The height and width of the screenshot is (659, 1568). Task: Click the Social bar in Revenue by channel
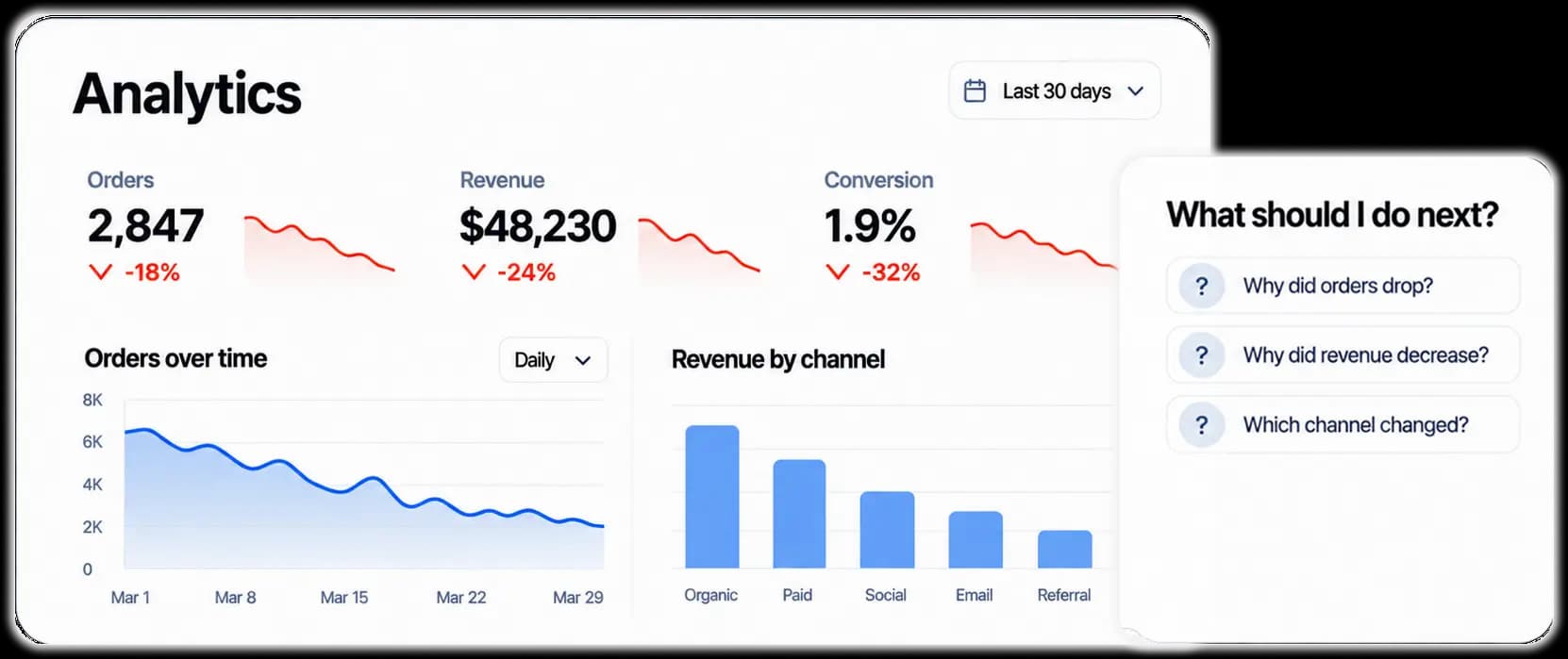tap(887, 530)
